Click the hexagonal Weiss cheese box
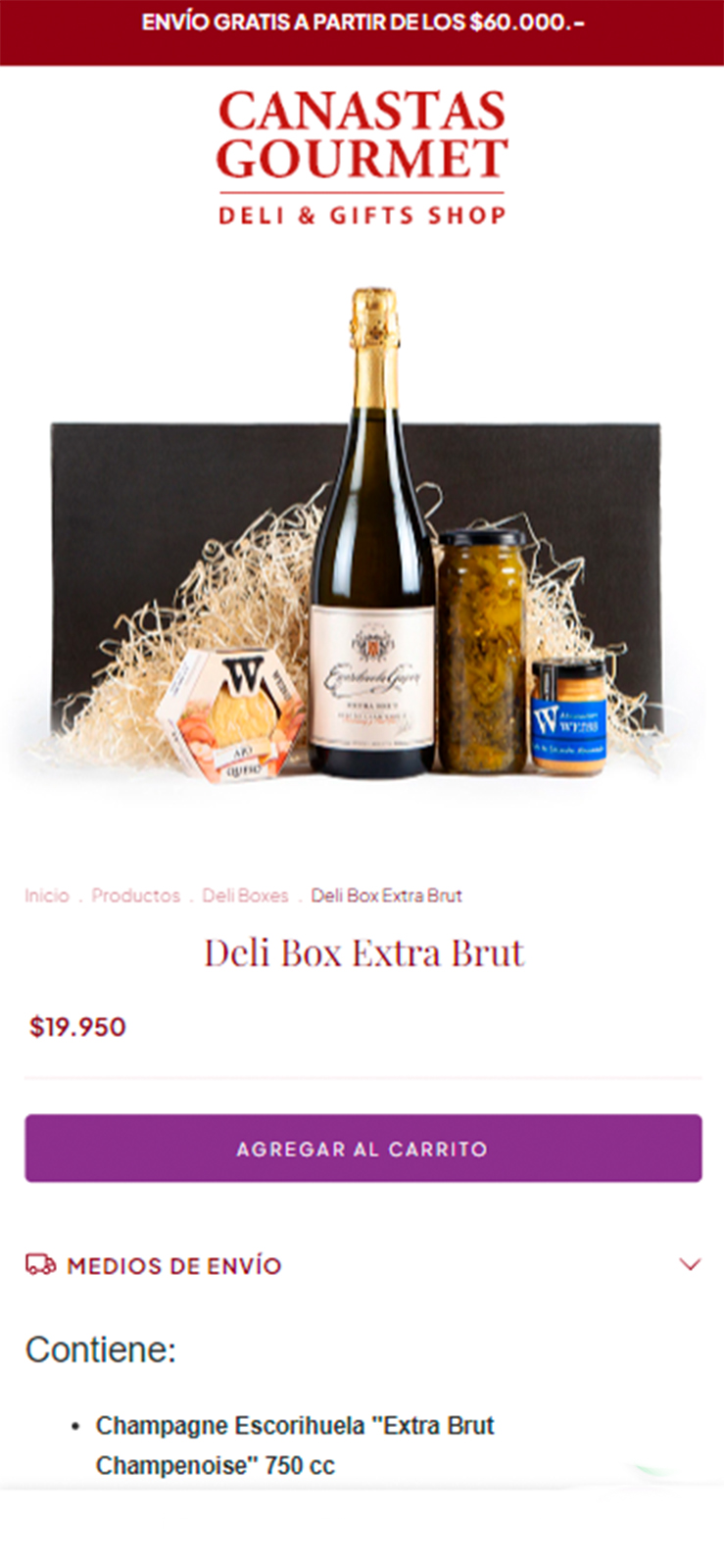724x1568 pixels. coord(231,715)
